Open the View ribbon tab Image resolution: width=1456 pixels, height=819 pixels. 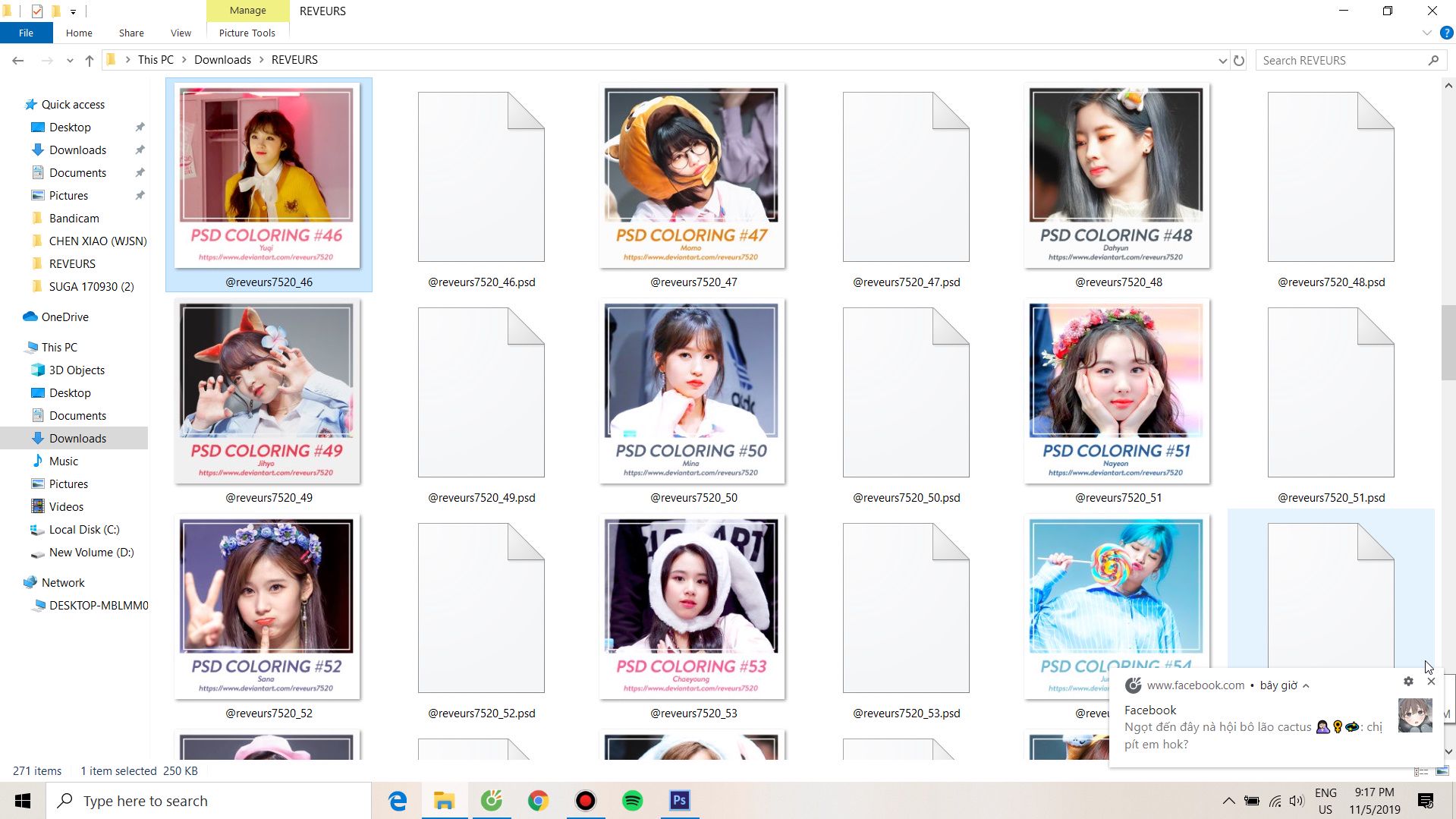[x=181, y=33]
